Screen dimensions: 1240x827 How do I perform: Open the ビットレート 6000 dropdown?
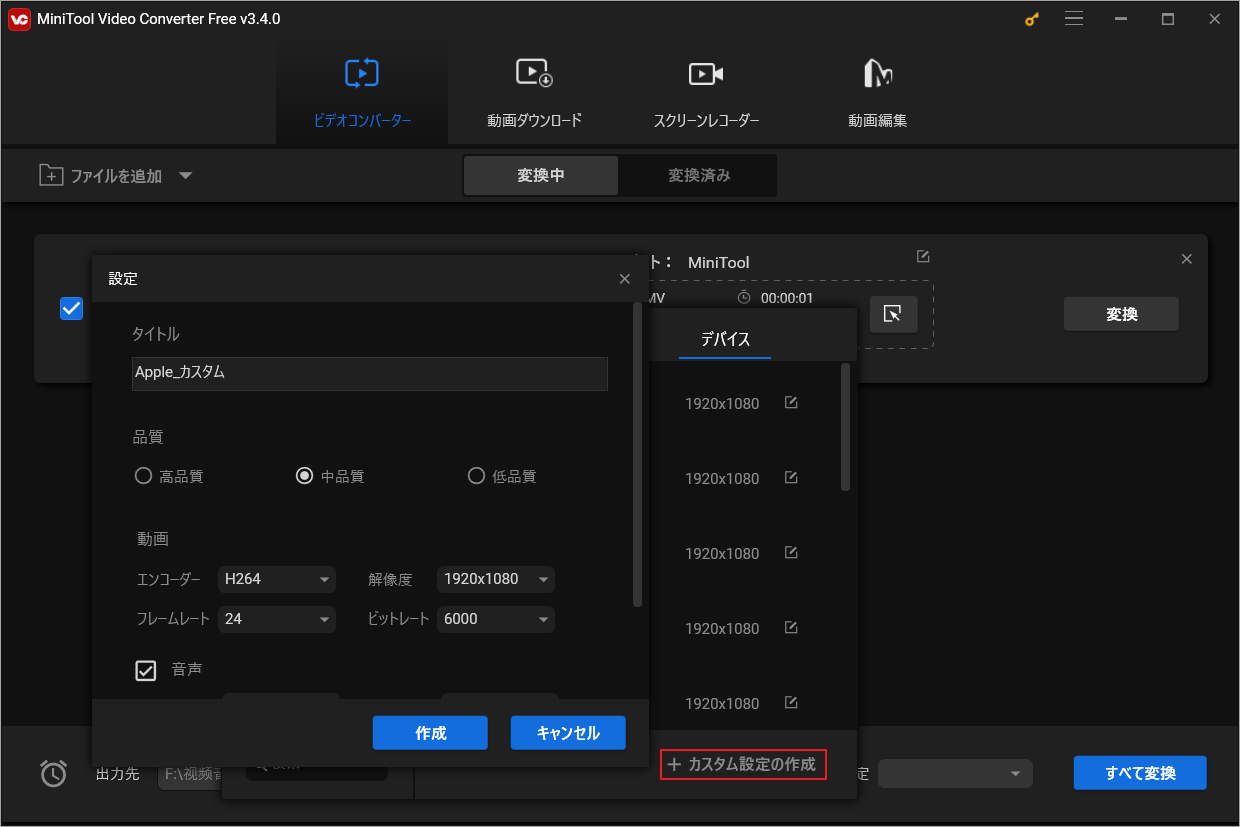pos(496,619)
